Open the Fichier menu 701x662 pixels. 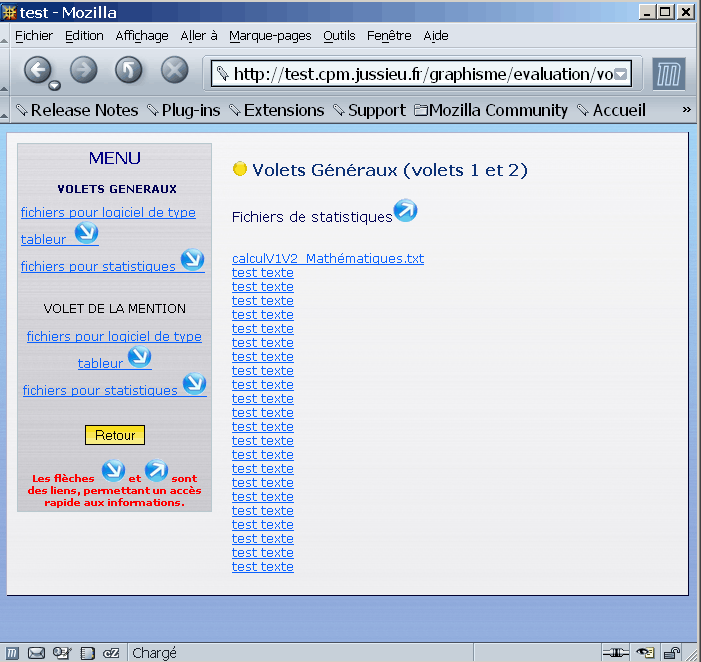34,36
